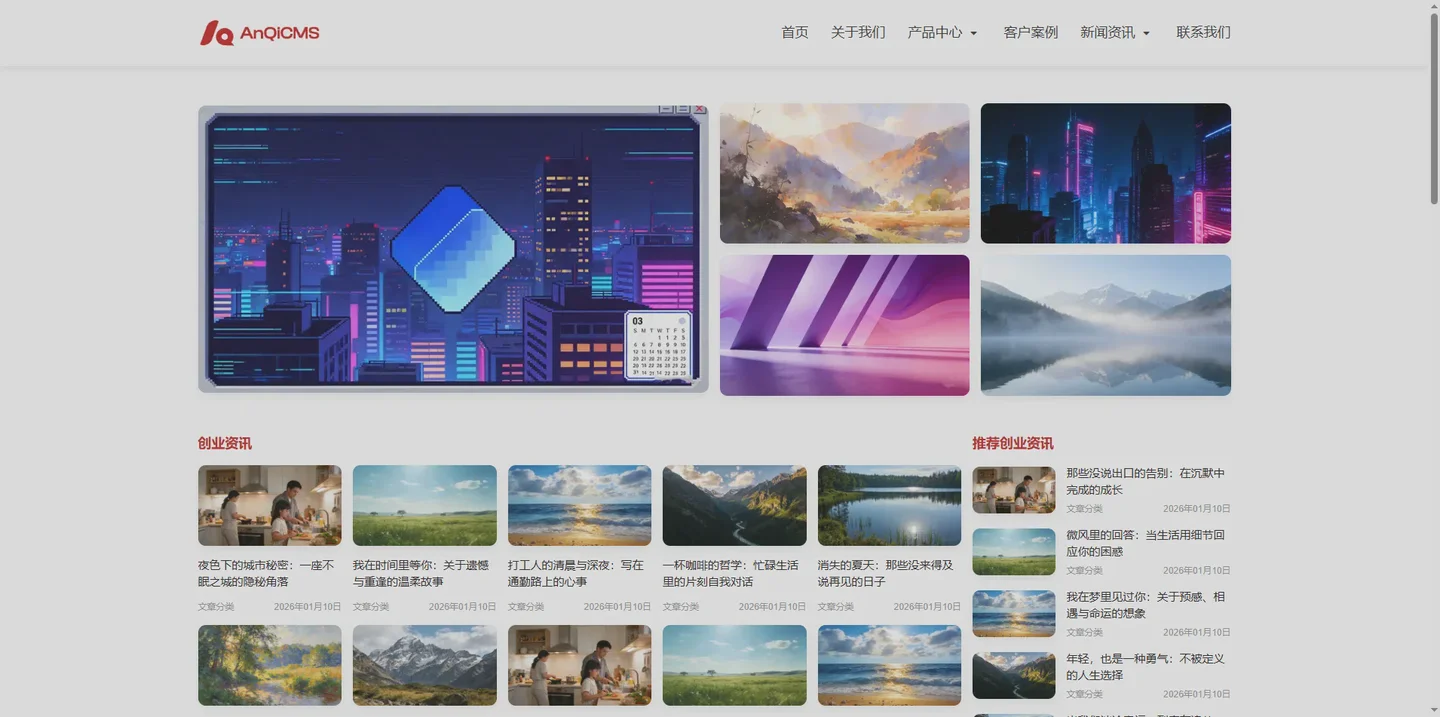This screenshot has height=717, width=1440.
Task: Open article 夜色下的城市秘密
Action: coord(266,573)
